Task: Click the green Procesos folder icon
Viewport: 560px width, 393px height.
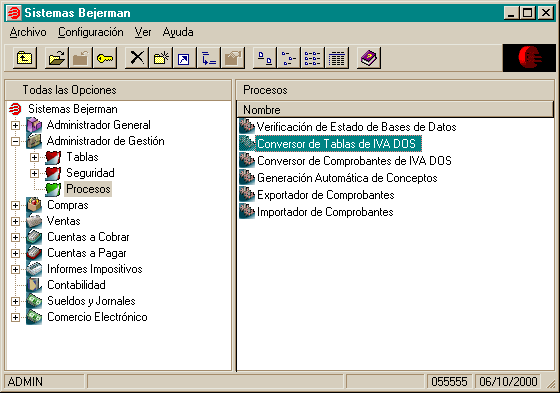Action: tap(53, 189)
